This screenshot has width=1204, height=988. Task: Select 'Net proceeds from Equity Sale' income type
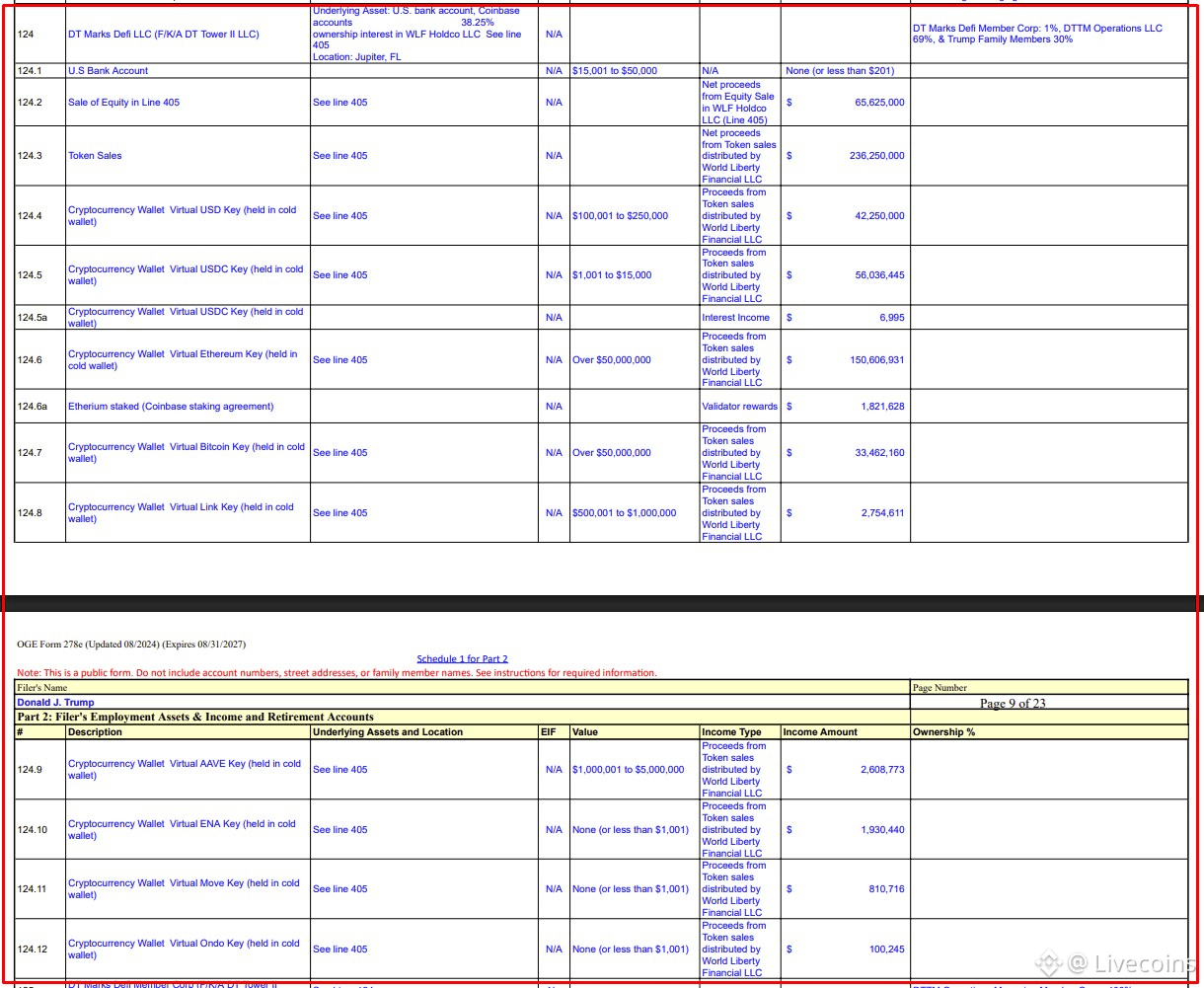pos(738,103)
